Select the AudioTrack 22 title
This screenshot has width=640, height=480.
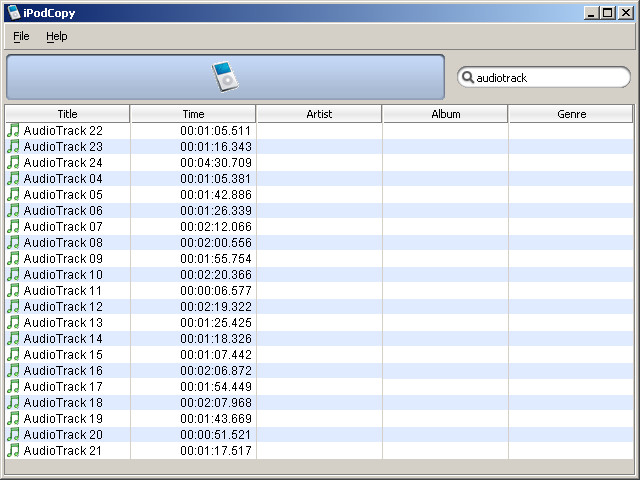point(63,131)
